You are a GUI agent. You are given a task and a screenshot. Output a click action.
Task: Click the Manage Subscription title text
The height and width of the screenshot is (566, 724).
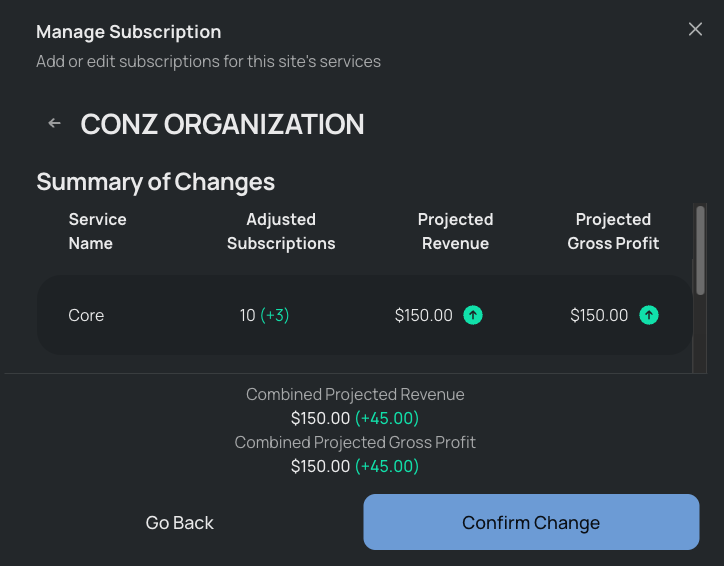[x=129, y=32]
